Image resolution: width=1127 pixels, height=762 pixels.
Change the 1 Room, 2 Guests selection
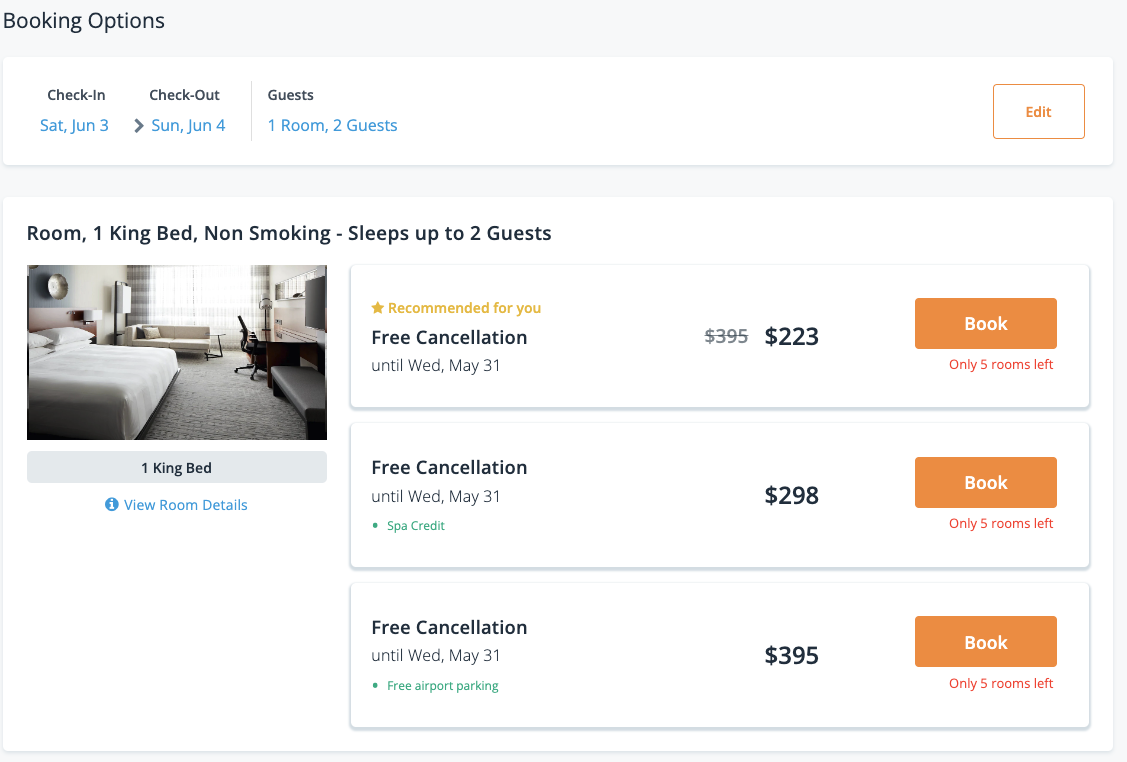point(332,126)
